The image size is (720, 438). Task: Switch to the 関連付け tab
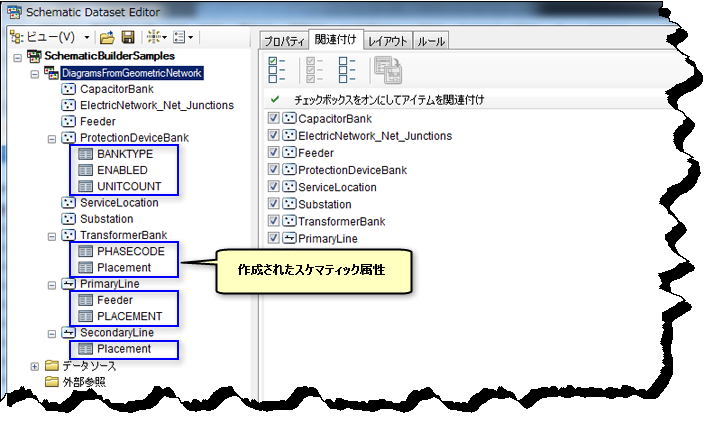(336, 39)
